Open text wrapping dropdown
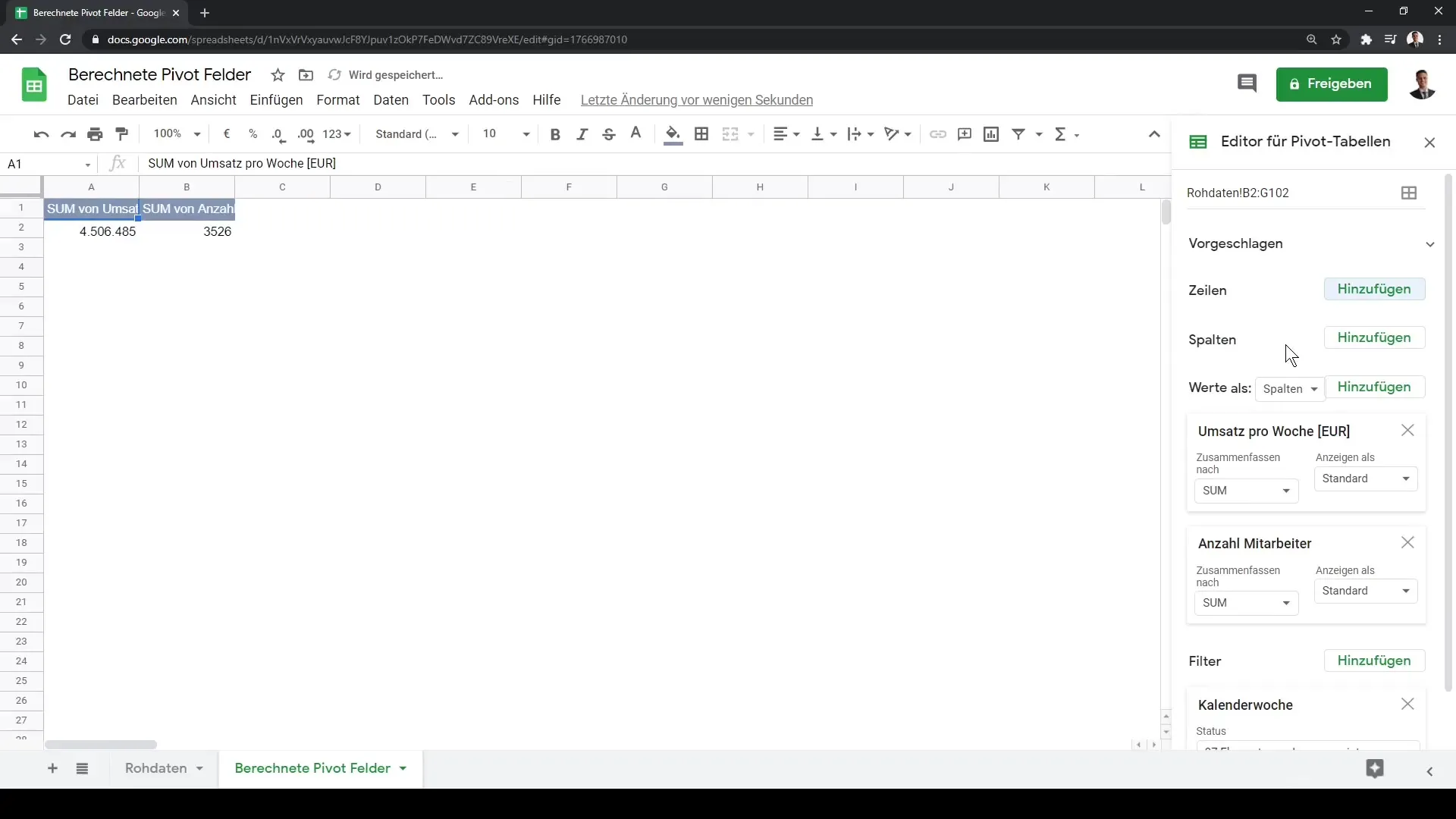 click(x=861, y=134)
